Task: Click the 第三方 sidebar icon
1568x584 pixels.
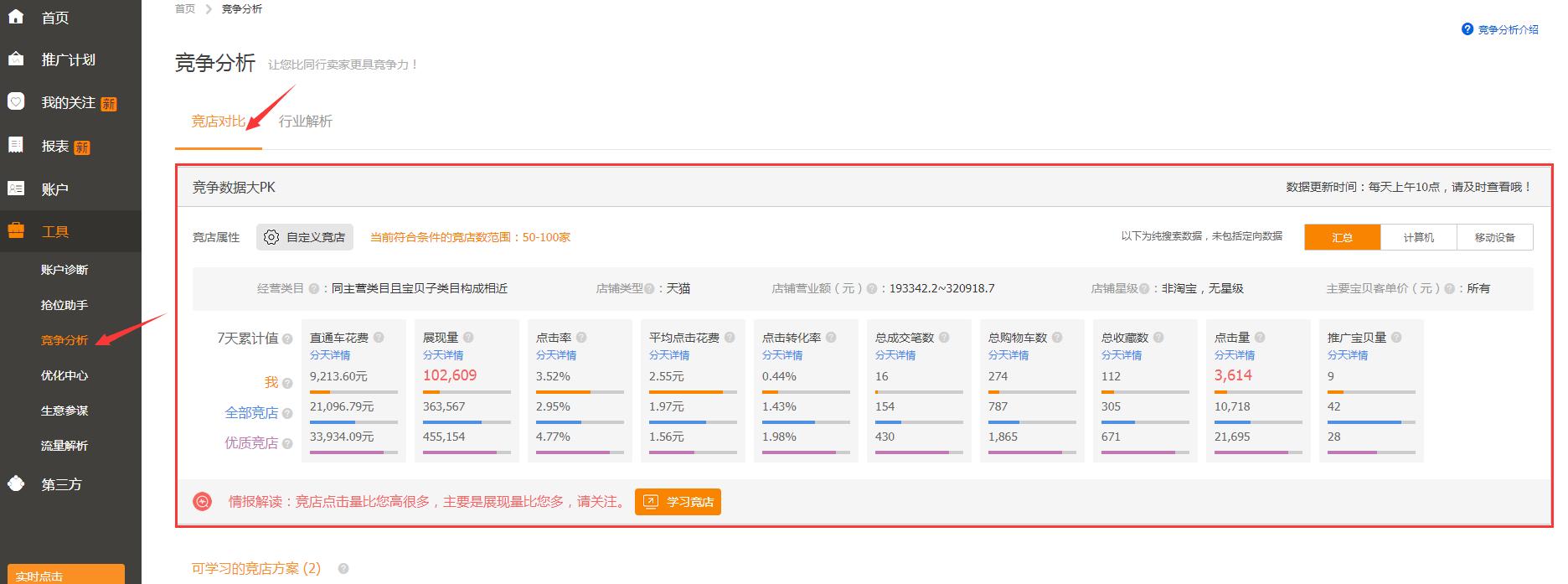Action: click(x=16, y=483)
